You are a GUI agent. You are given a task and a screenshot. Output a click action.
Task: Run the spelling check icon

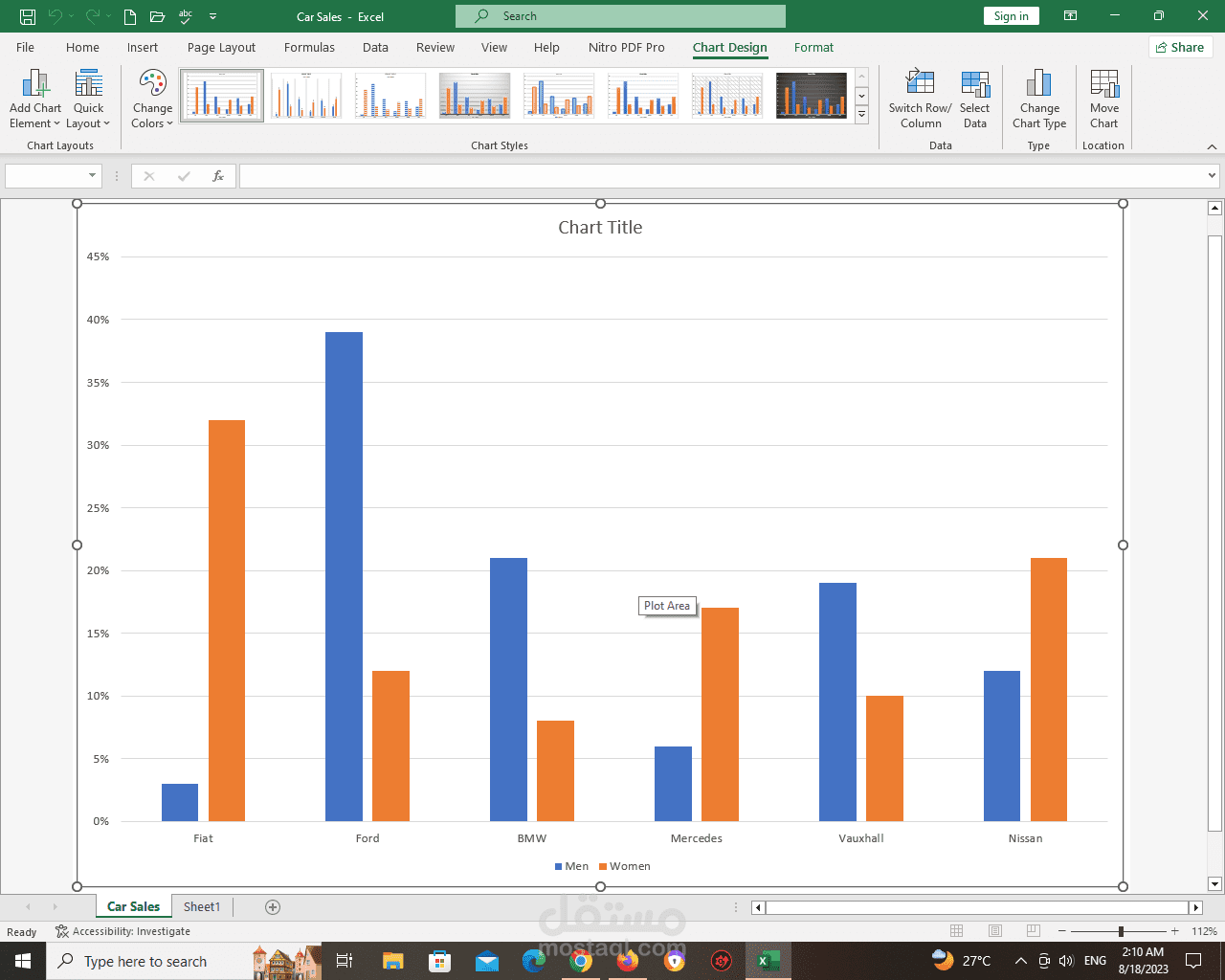click(x=186, y=16)
